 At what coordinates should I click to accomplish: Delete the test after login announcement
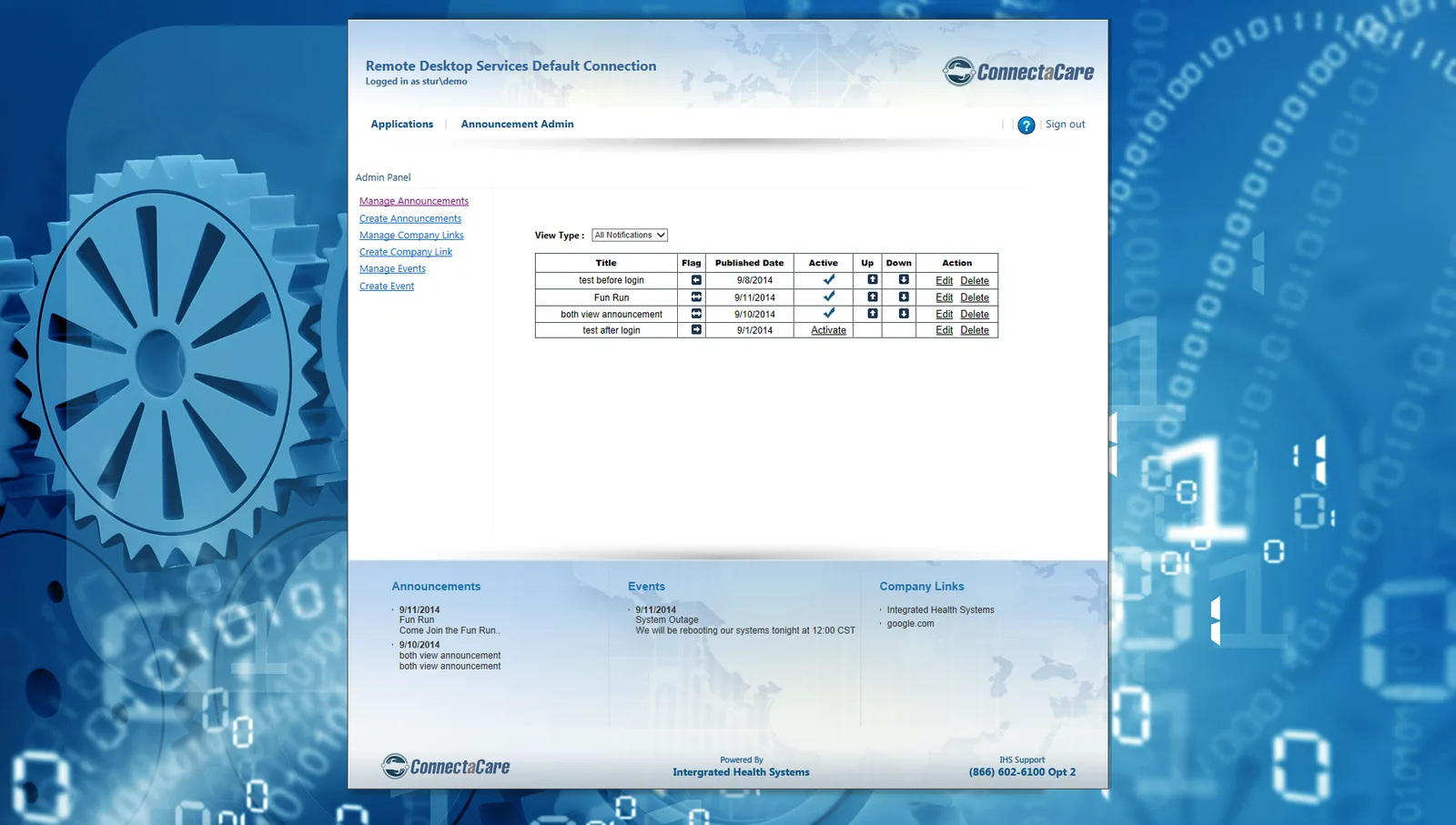pyautogui.click(x=975, y=330)
